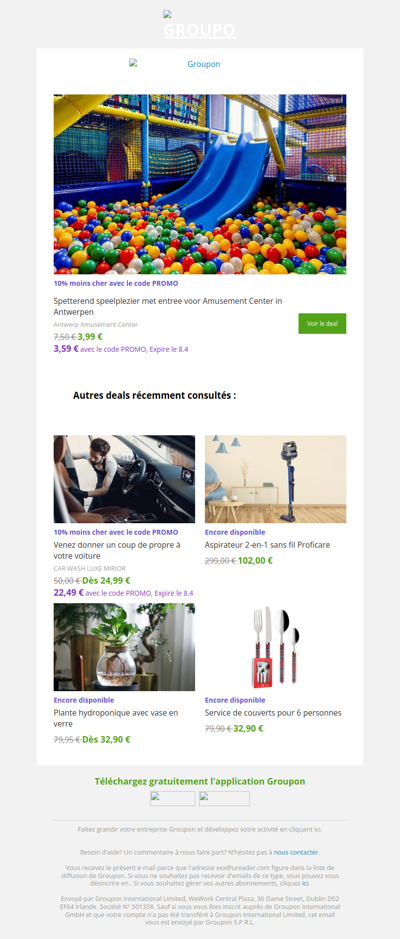400x939 pixels.
Task: Open the hydroponic plant vase image
Action: click(x=124, y=647)
